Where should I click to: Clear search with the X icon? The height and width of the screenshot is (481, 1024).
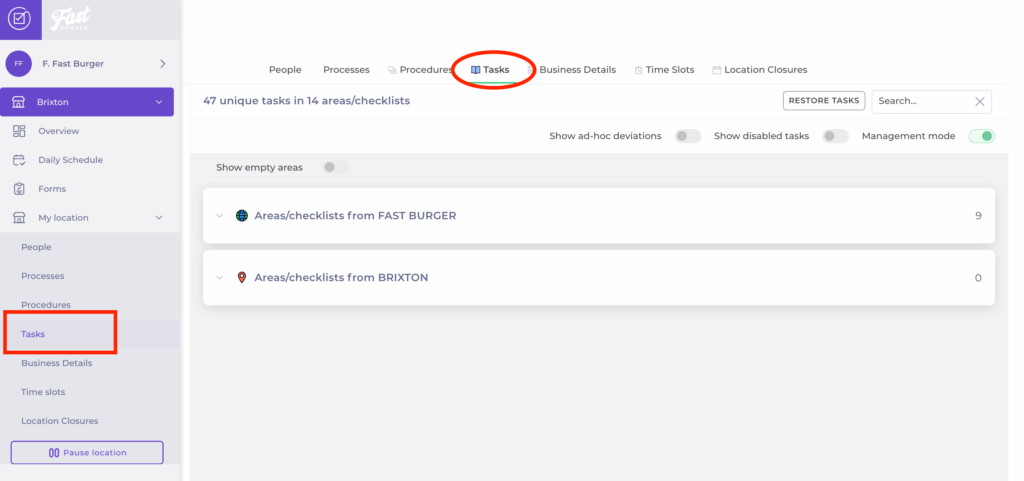(x=979, y=102)
